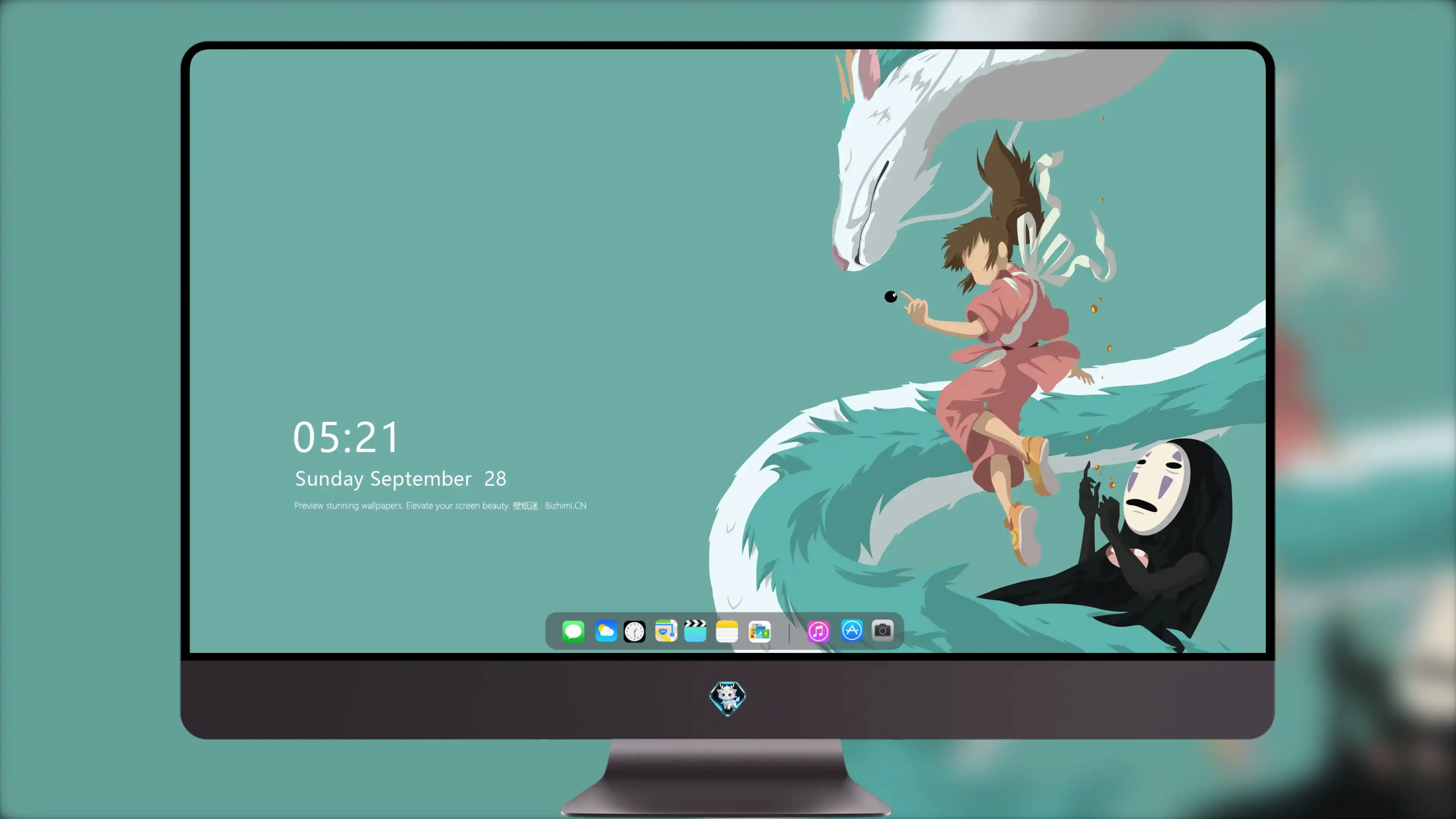The width and height of the screenshot is (1456, 819).
Task: Open the blue App Store icon
Action: (x=852, y=630)
